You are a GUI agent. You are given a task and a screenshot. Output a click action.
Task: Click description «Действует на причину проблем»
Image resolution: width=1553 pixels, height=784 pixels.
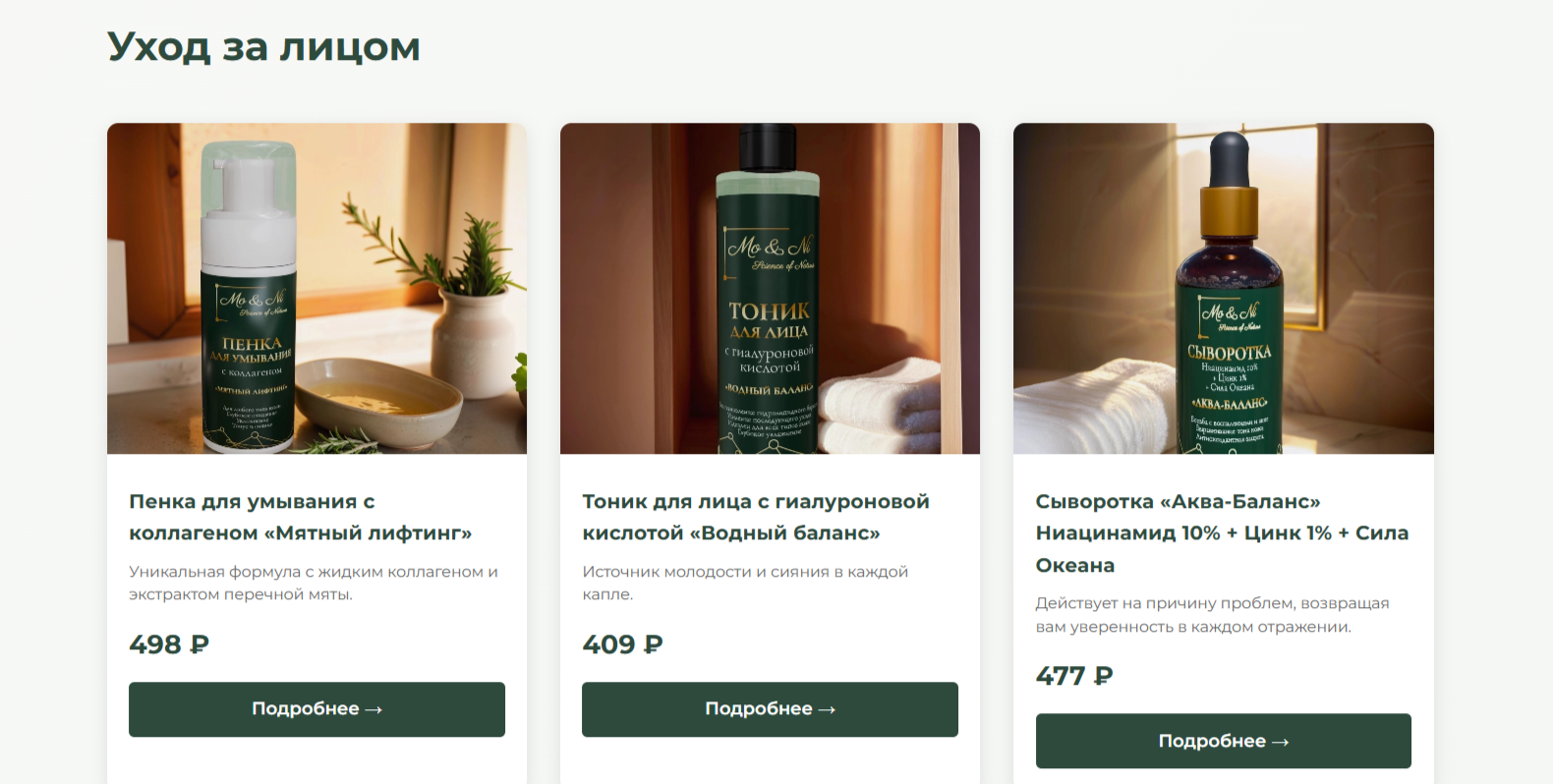1212,614
